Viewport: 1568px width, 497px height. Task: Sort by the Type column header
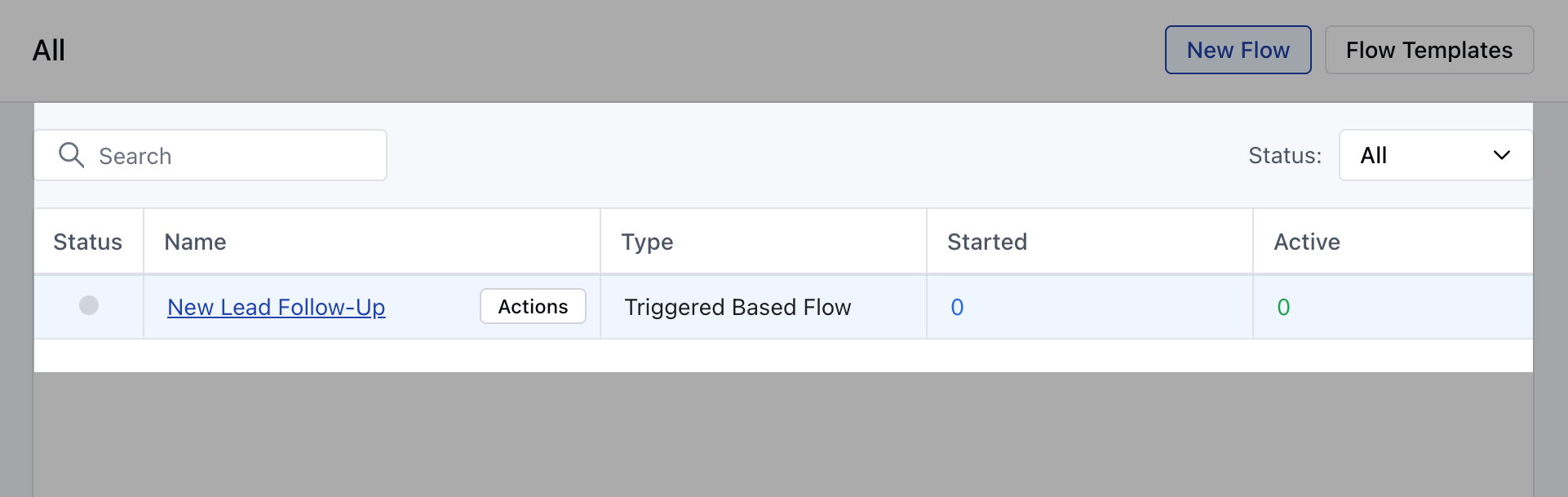(647, 242)
